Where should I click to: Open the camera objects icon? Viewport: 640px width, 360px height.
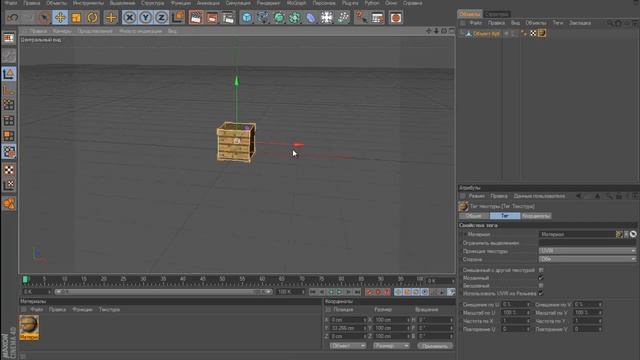[x=343, y=18]
